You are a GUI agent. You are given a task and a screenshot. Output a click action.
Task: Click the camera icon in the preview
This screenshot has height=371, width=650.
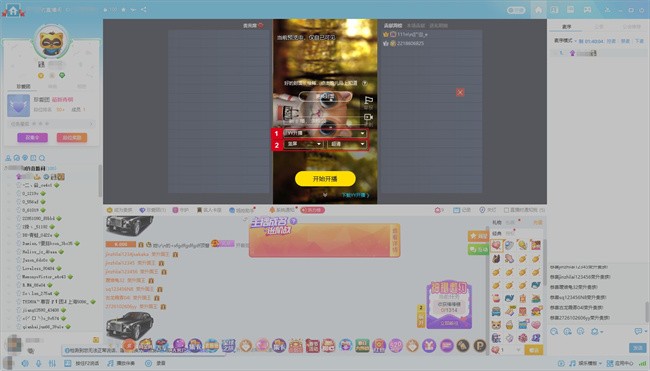(x=368, y=117)
